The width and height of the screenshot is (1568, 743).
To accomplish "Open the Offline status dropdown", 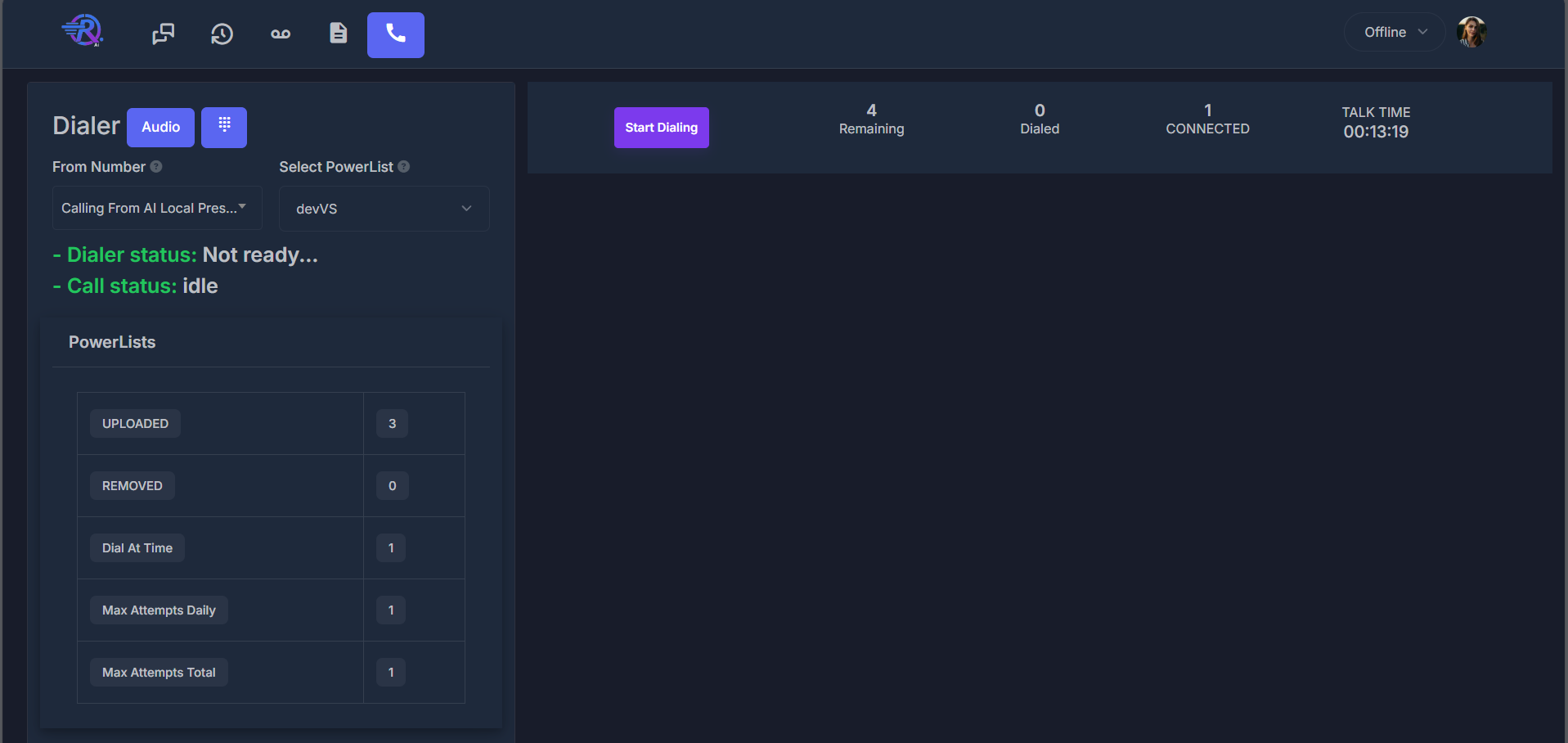I will pyautogui.click(x=1393, y=31).
